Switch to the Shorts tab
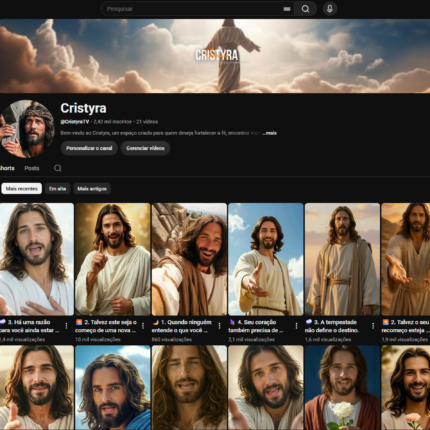Screen dimensions: 430x430 click(7, 168)
